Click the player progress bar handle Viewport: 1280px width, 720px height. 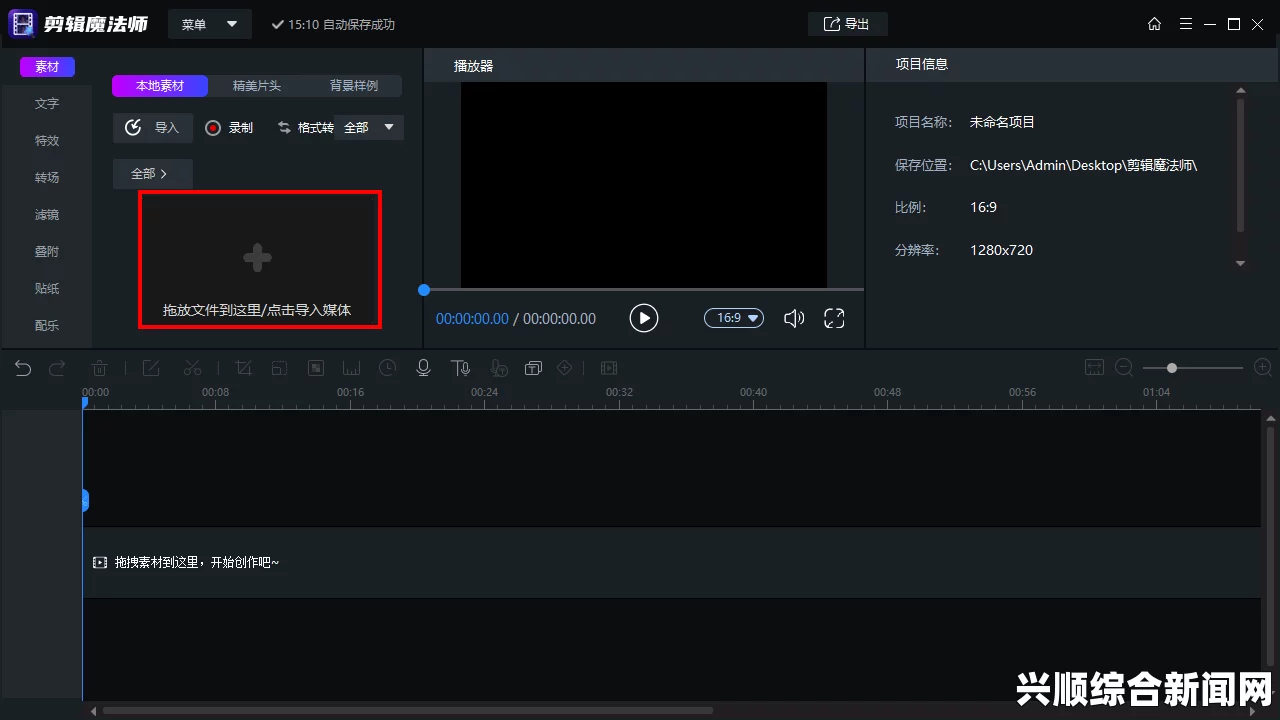(x=424, y=290)
